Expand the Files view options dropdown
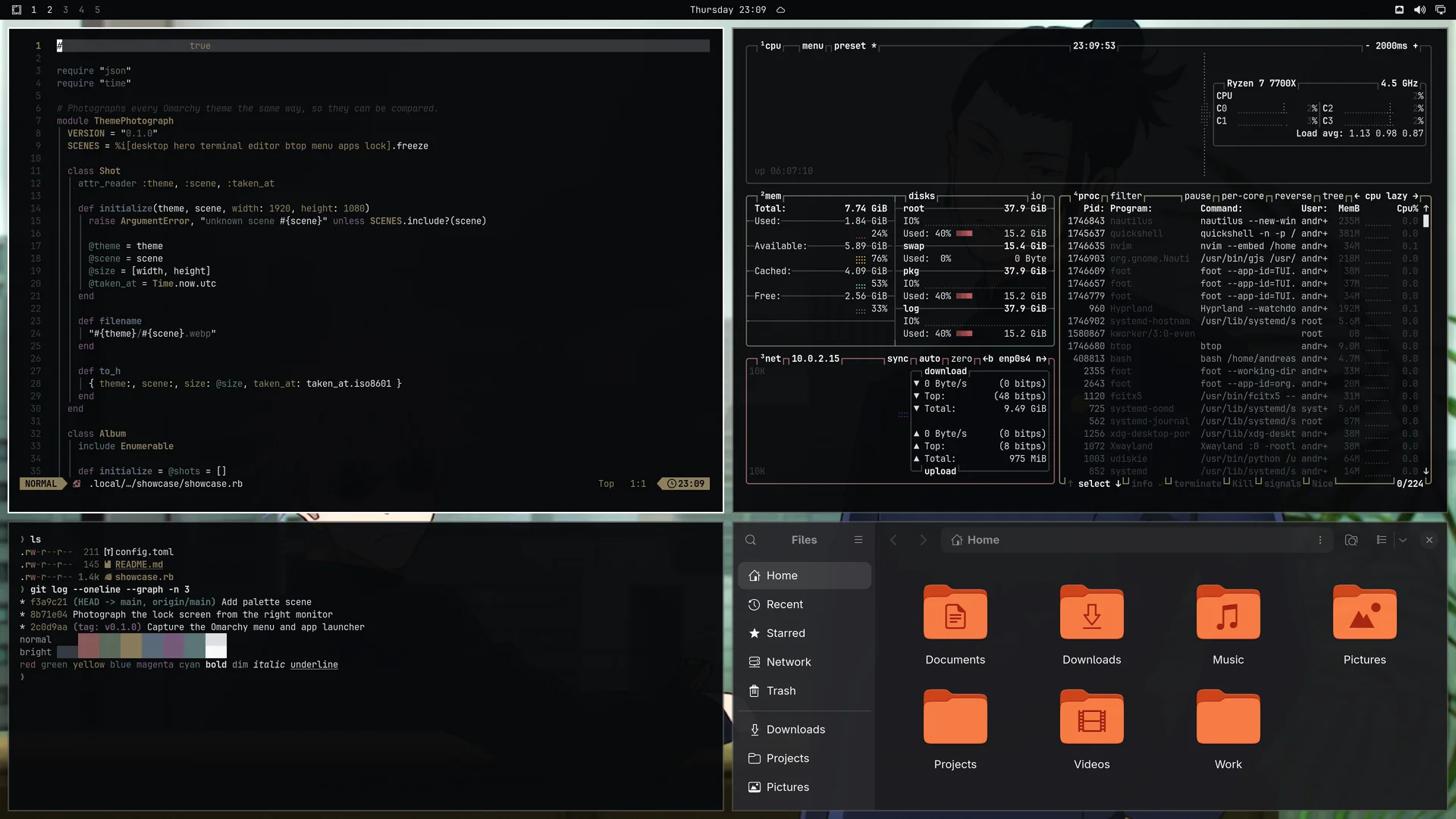Image resolution: width=1456 pixels, height=819 pixels. [x=1403, y=540]
